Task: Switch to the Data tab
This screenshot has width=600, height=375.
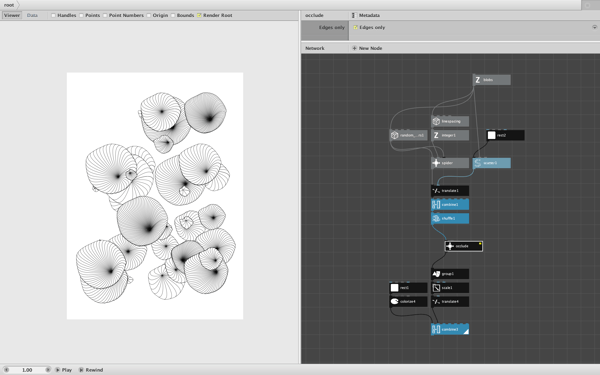Action: (32, 15)
